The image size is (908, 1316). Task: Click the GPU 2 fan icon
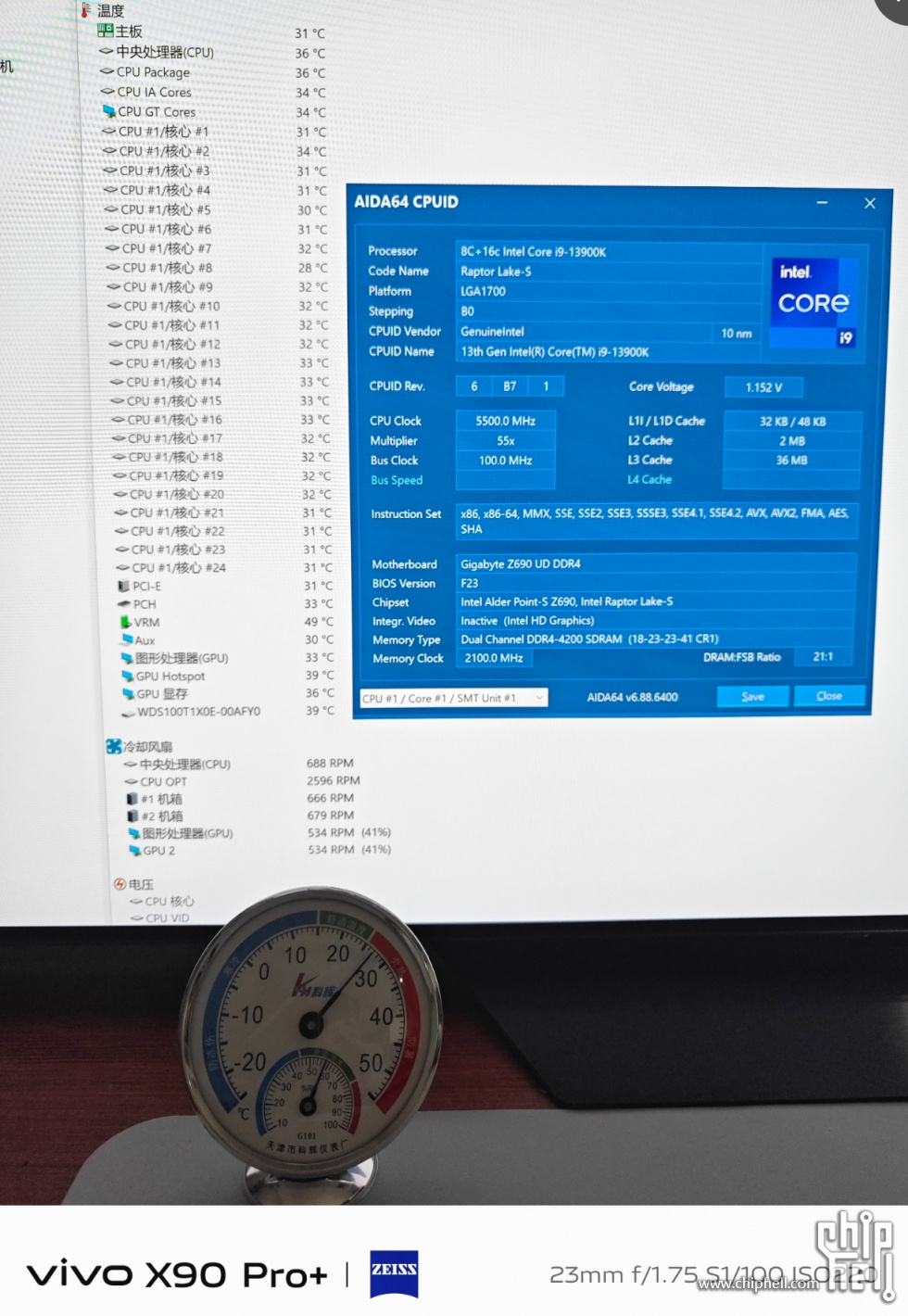pos(135,850)
